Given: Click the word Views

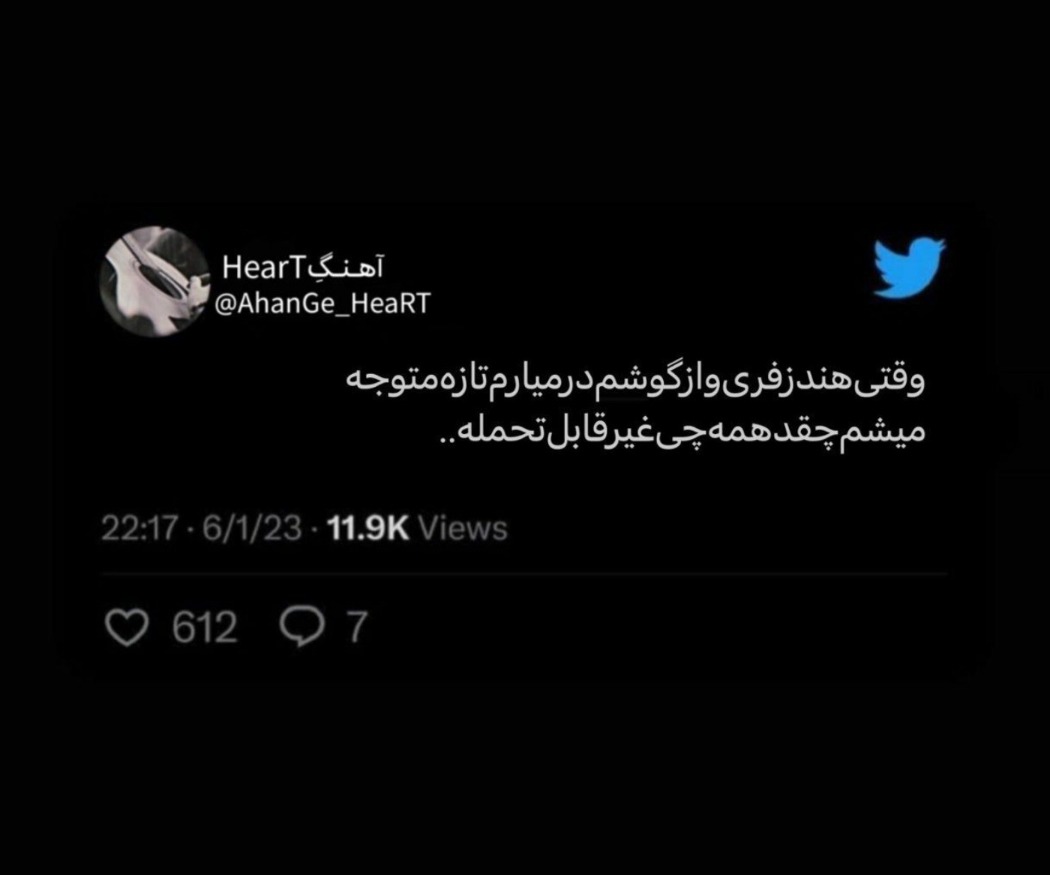Looking at the screenshot, I should [463, 528].
